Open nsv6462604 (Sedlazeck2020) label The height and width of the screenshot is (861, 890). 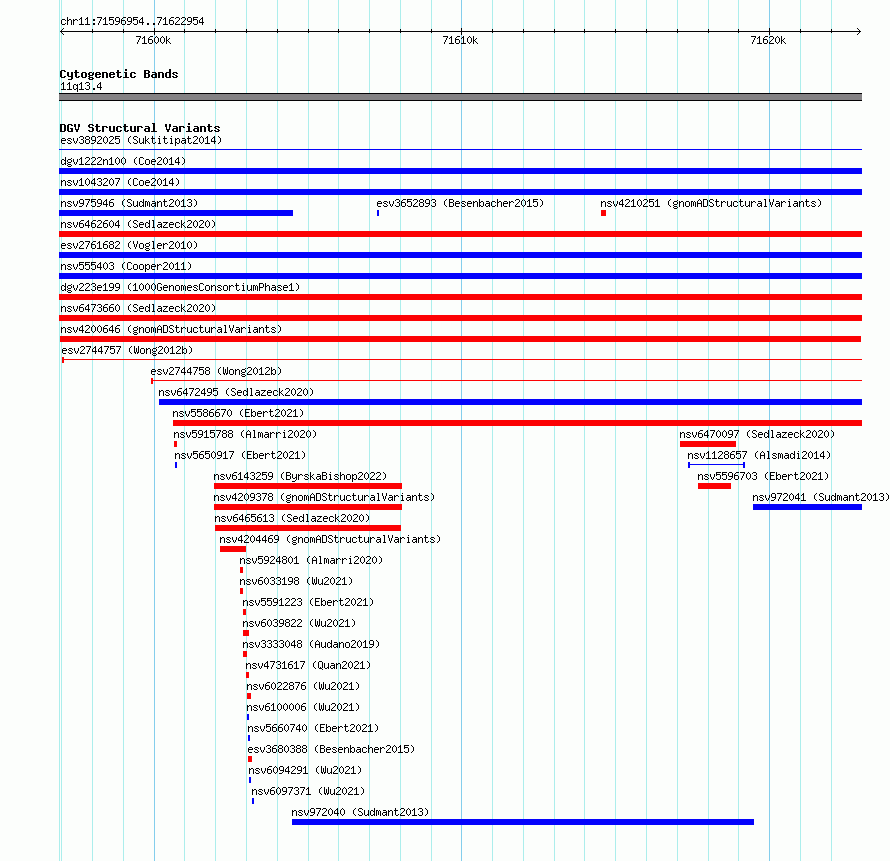pyautogui.click(x=138, y=224)
